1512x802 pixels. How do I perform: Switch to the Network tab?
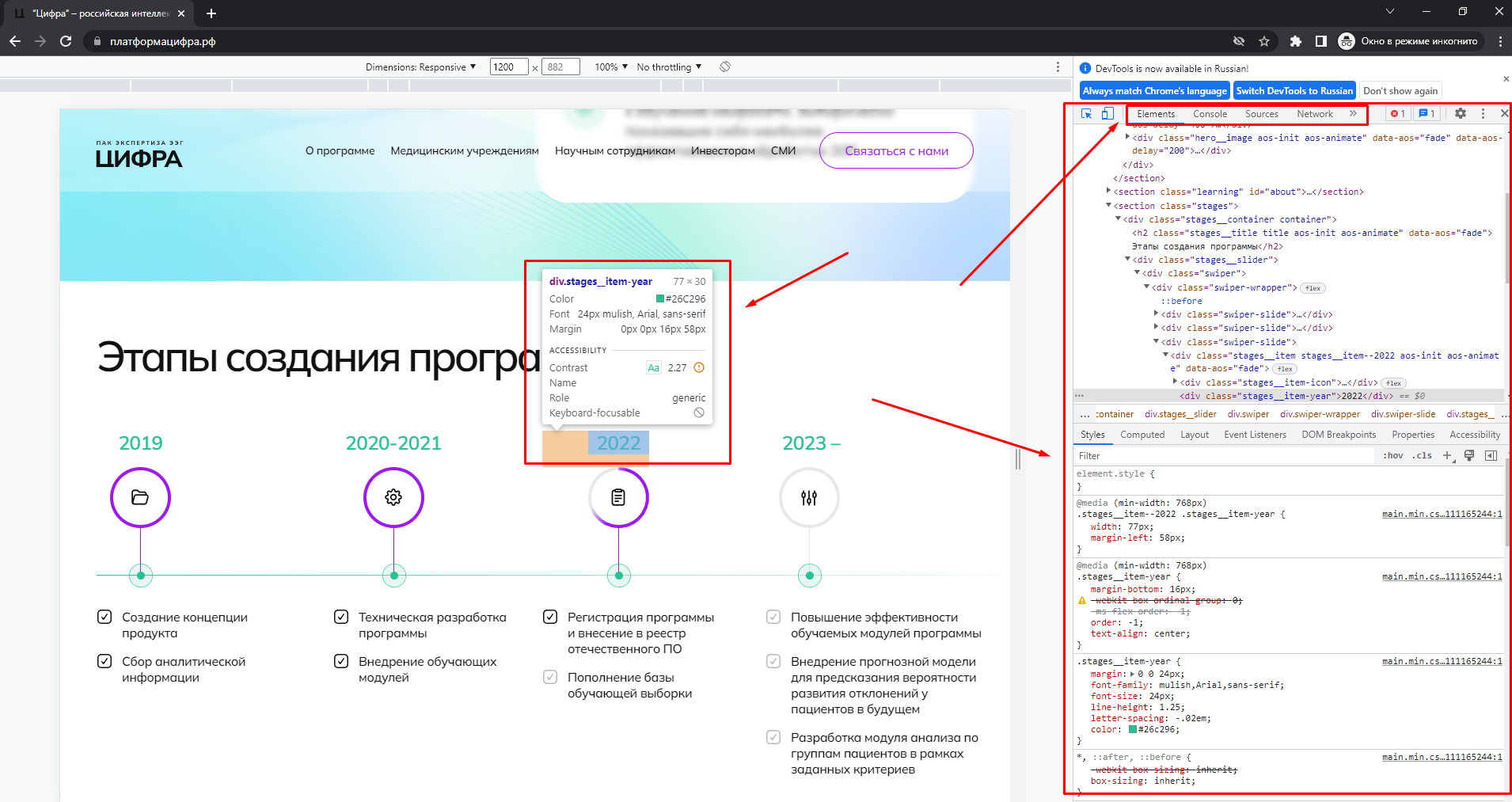click(x=1315, y=114)
